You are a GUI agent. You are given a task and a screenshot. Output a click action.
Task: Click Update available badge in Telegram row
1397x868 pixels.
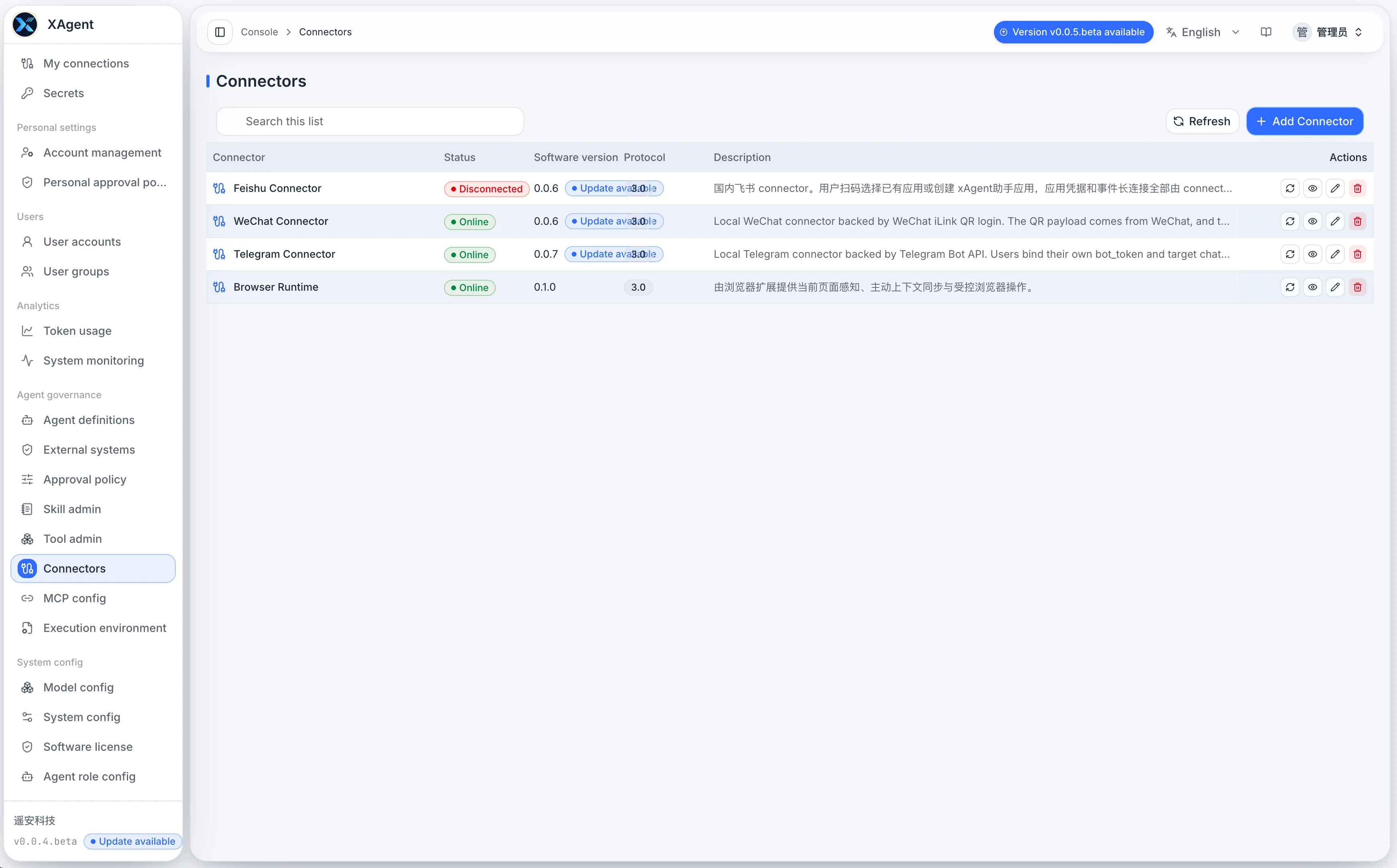coord(613,254)
